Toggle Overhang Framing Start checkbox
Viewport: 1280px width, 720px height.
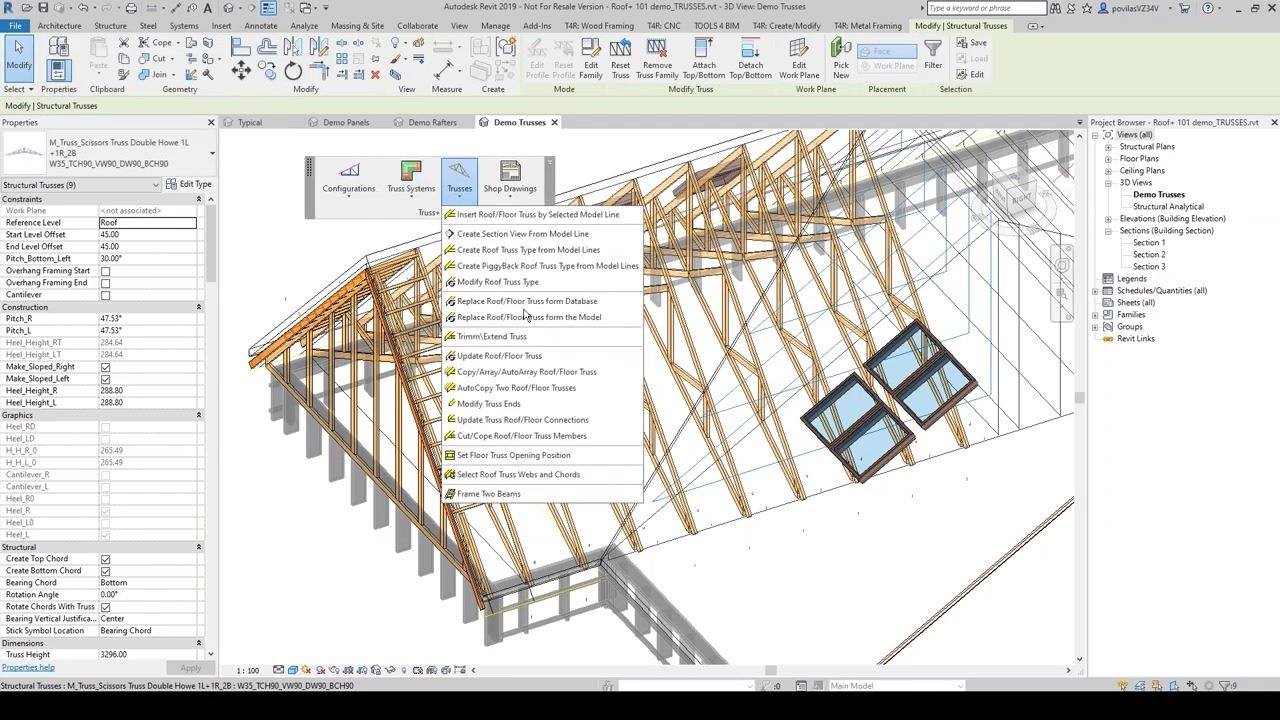tap(105, 271)
